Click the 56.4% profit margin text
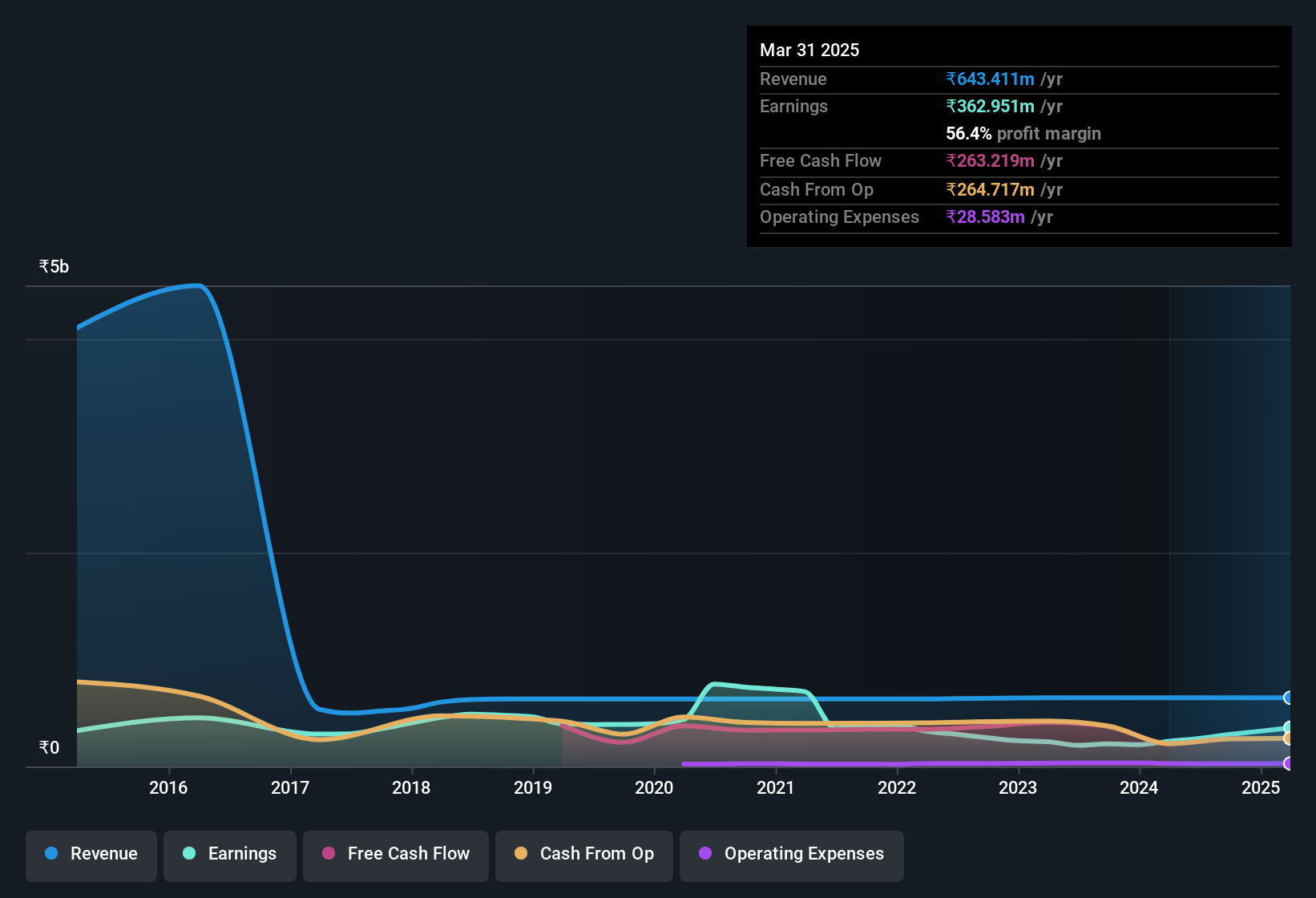1316x898 pixels. (x=1023, y=133)
